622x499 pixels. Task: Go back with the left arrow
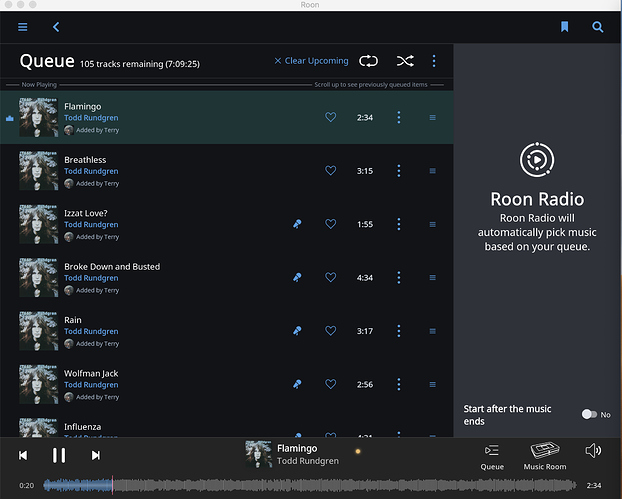[56, 27]
